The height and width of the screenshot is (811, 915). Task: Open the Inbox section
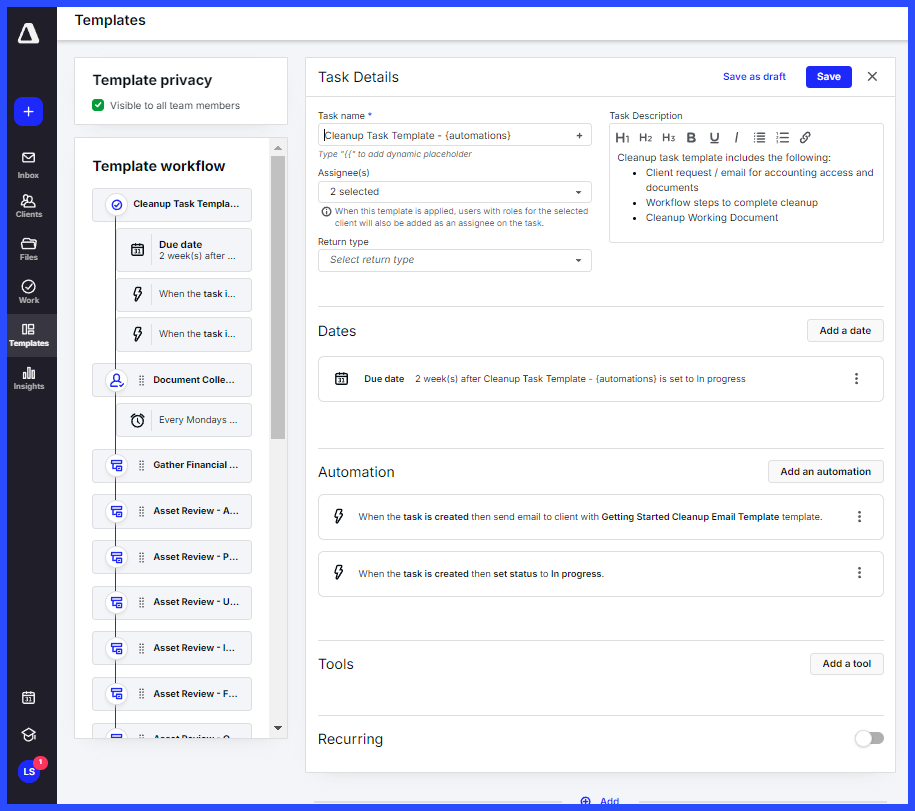pos(28,164)
